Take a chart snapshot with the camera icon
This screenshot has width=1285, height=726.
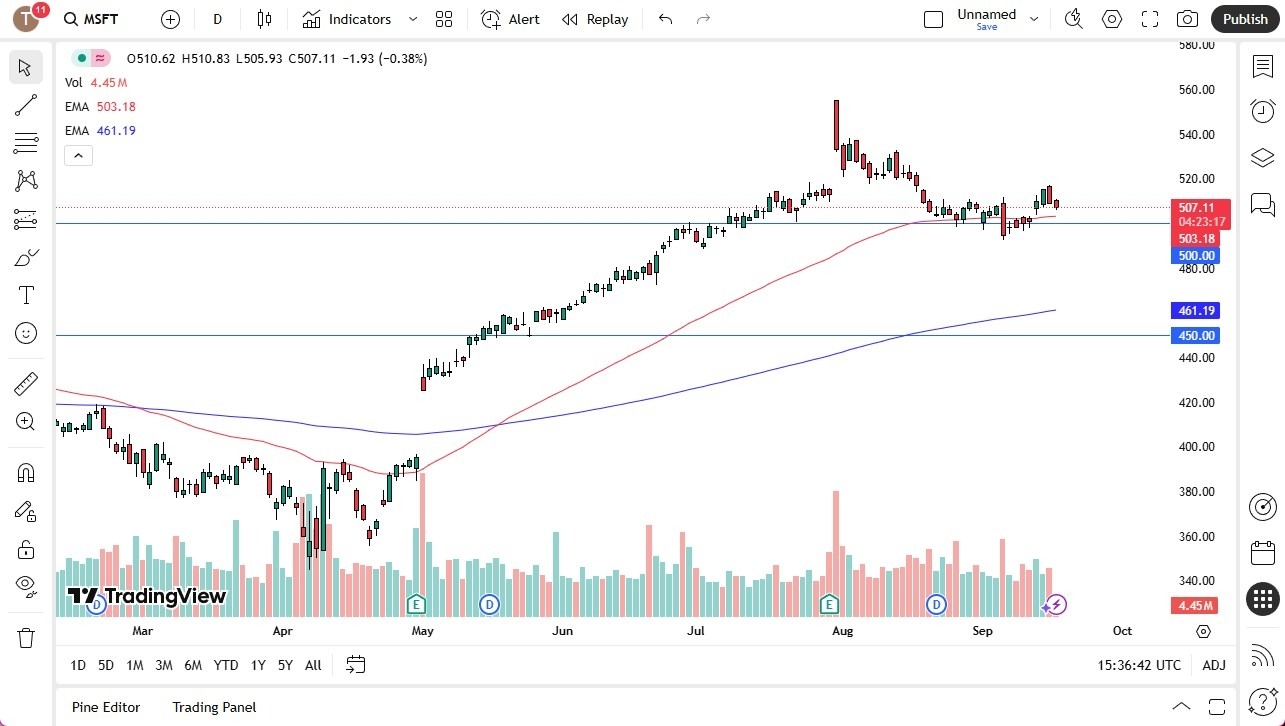click(x=1187, y=19)
